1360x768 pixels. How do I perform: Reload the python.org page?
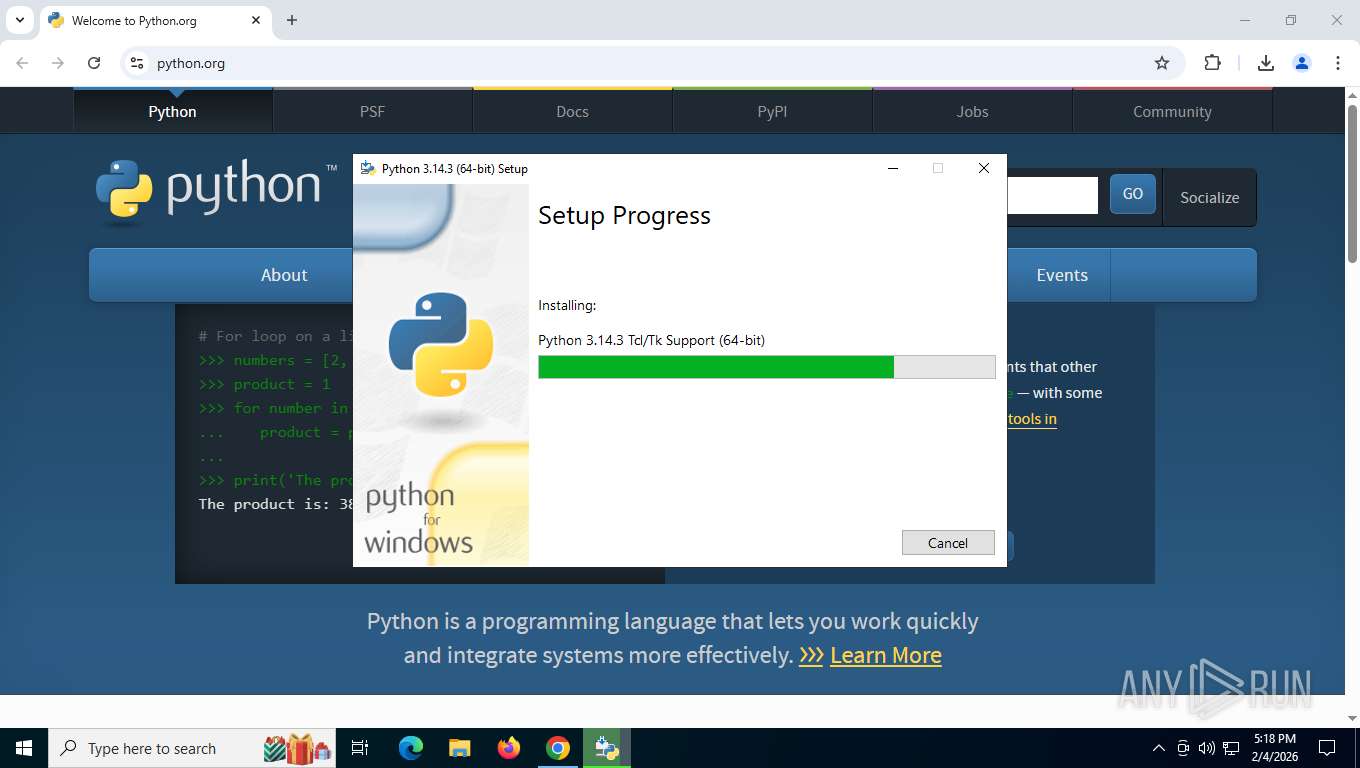click(94, 63)
